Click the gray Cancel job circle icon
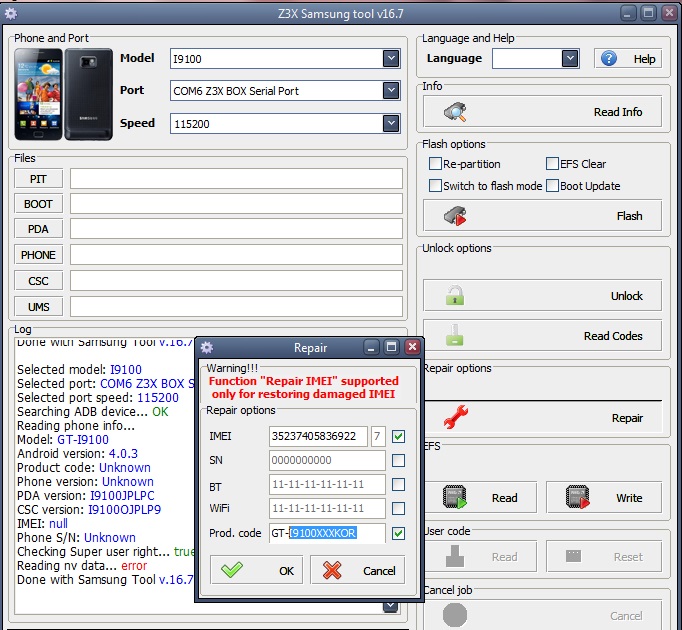The height and width of the screenshot is (630, 682). [x=455, y=615]
